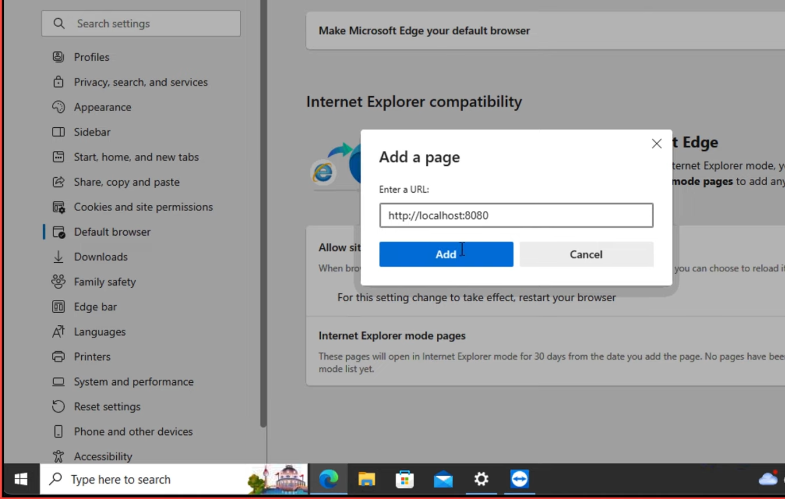Click the Phone and other devices icon
The width and height of the screenshot is (785, 499).
[x=59, y=431]
